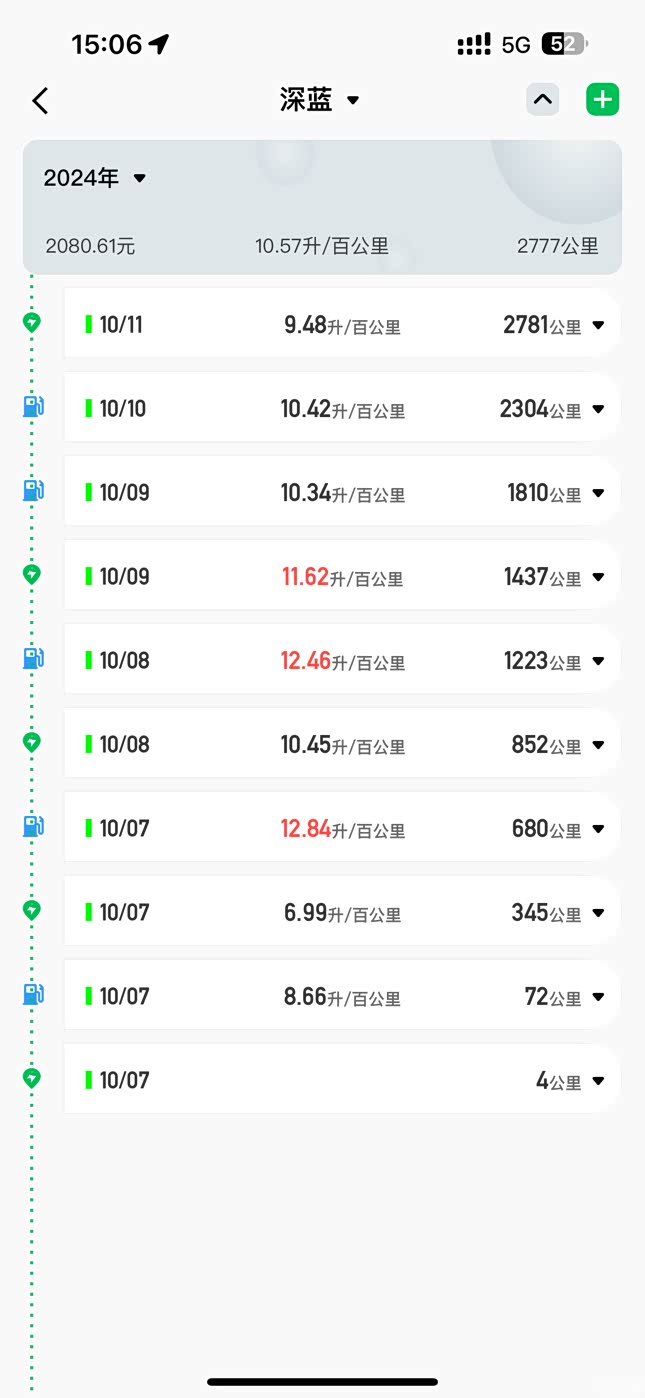The image size is (645, 1398).
Task: Expand the 2781公里 record arrow
Action: coord(598,325)
